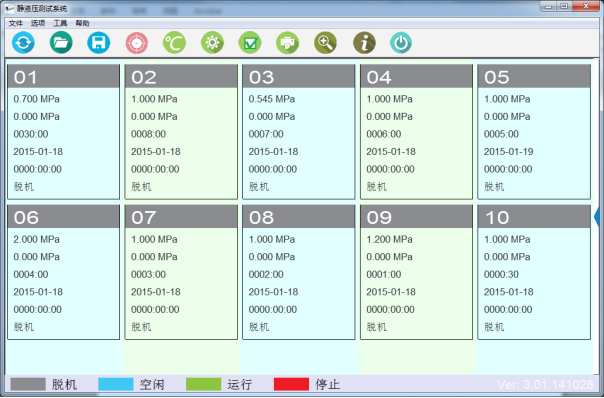Show info with the 'i' icon

(x=364, y=42)
